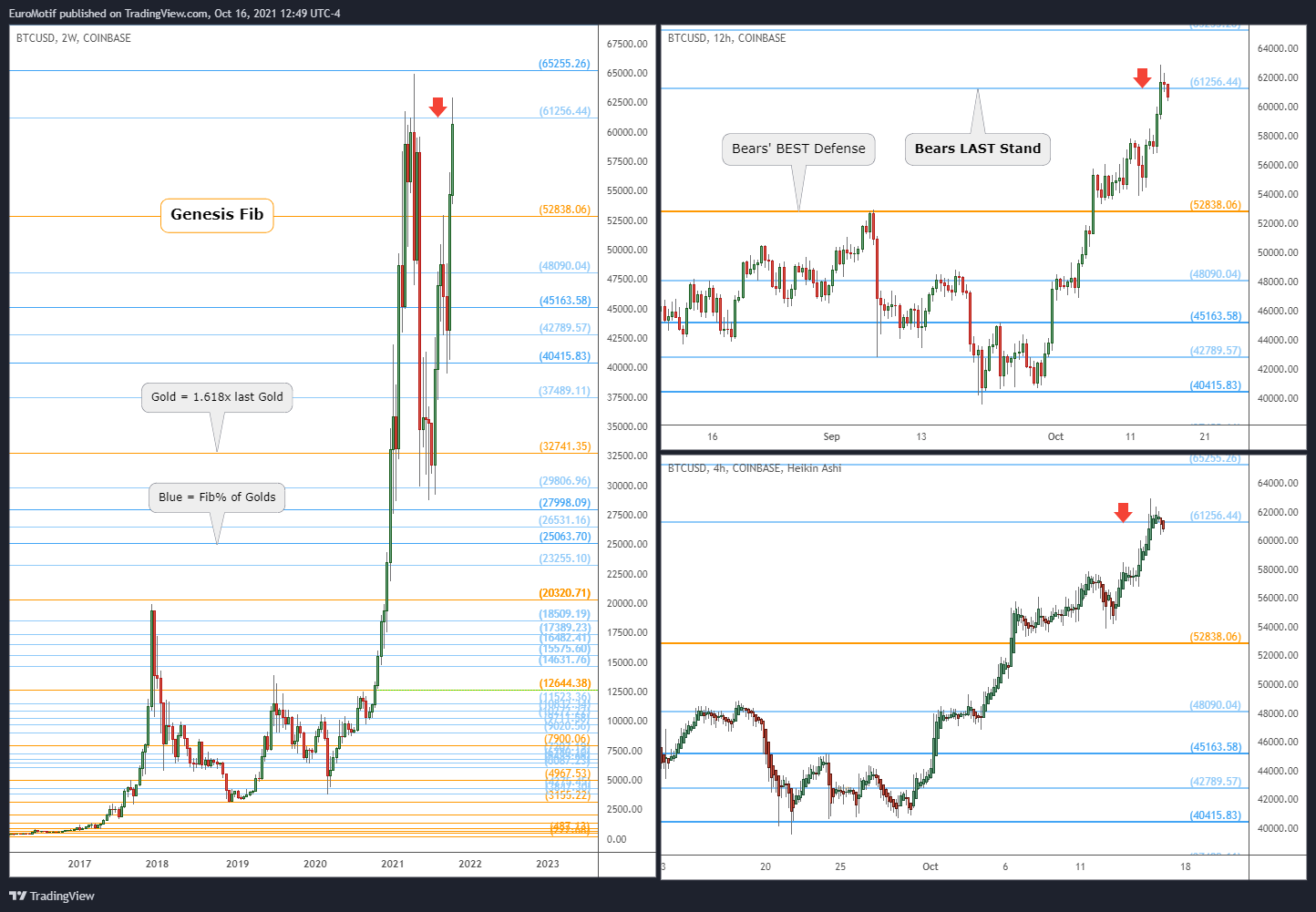Select the (12644.38) gold level label

pyautogui.click(x=565, y=683)
